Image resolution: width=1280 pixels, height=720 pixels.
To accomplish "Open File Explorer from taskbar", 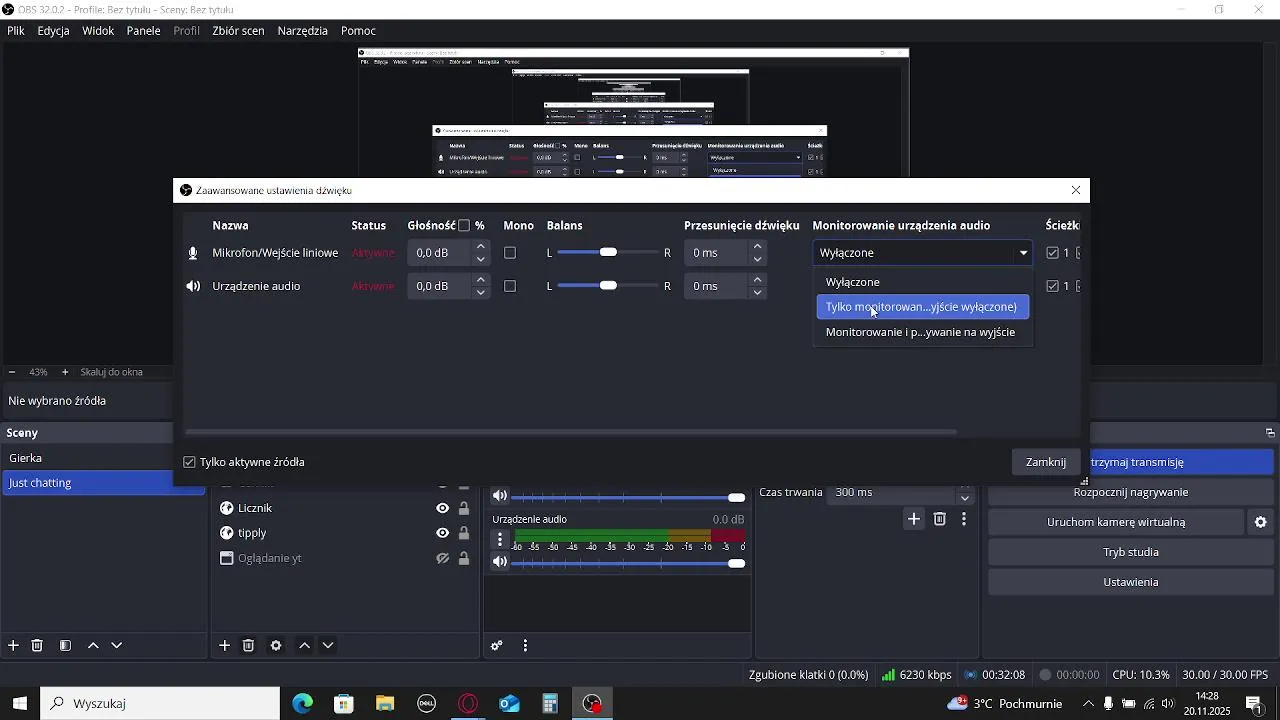I will [x=385, y=704].
